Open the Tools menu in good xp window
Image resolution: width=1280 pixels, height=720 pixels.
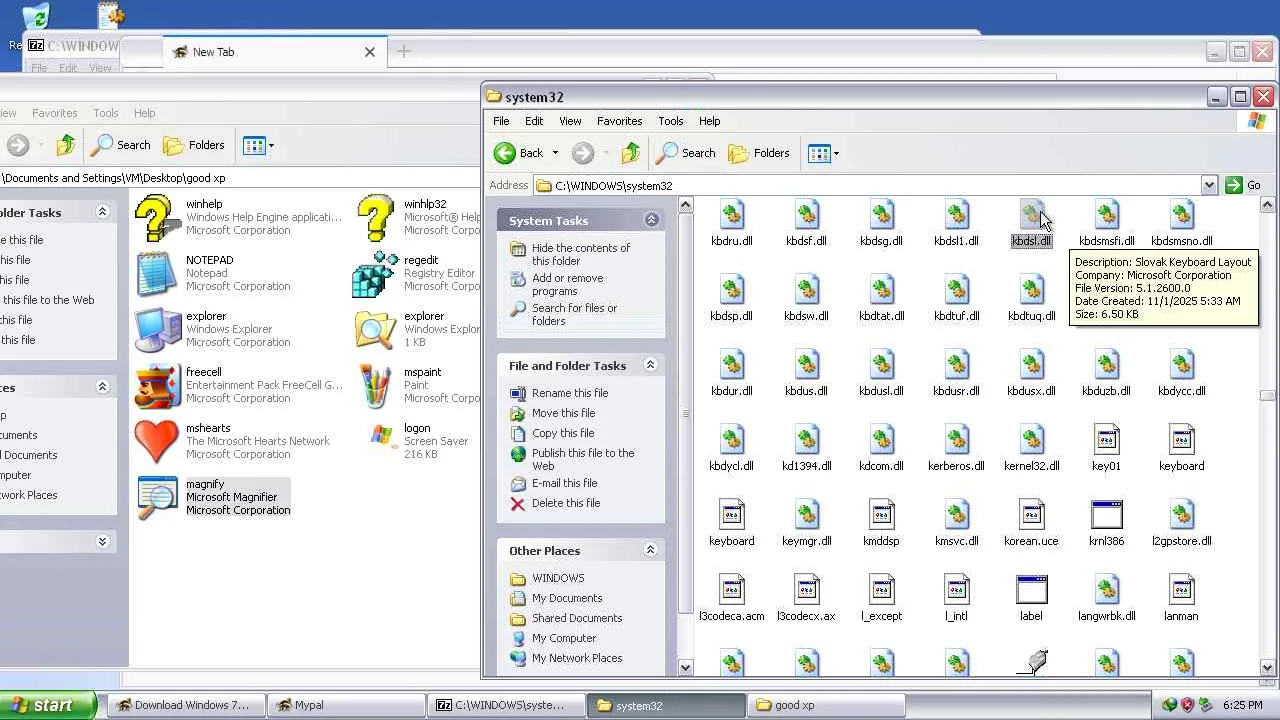(x=105, y=113)
